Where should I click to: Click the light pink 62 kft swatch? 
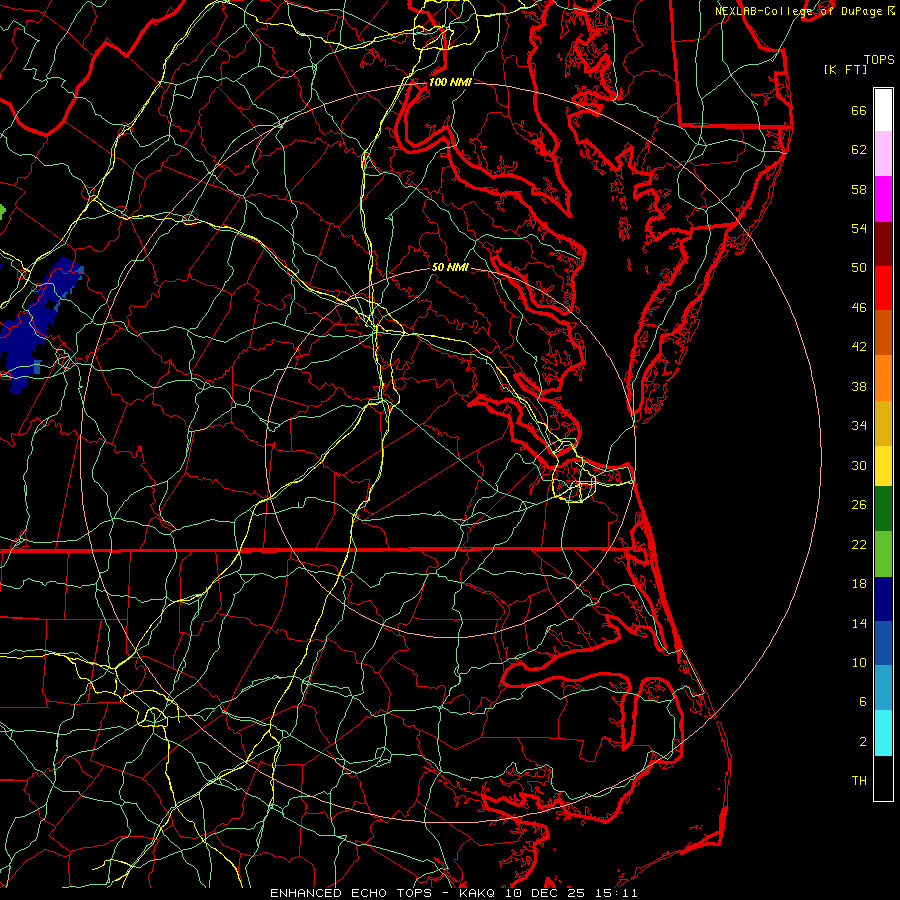[883, 153]
